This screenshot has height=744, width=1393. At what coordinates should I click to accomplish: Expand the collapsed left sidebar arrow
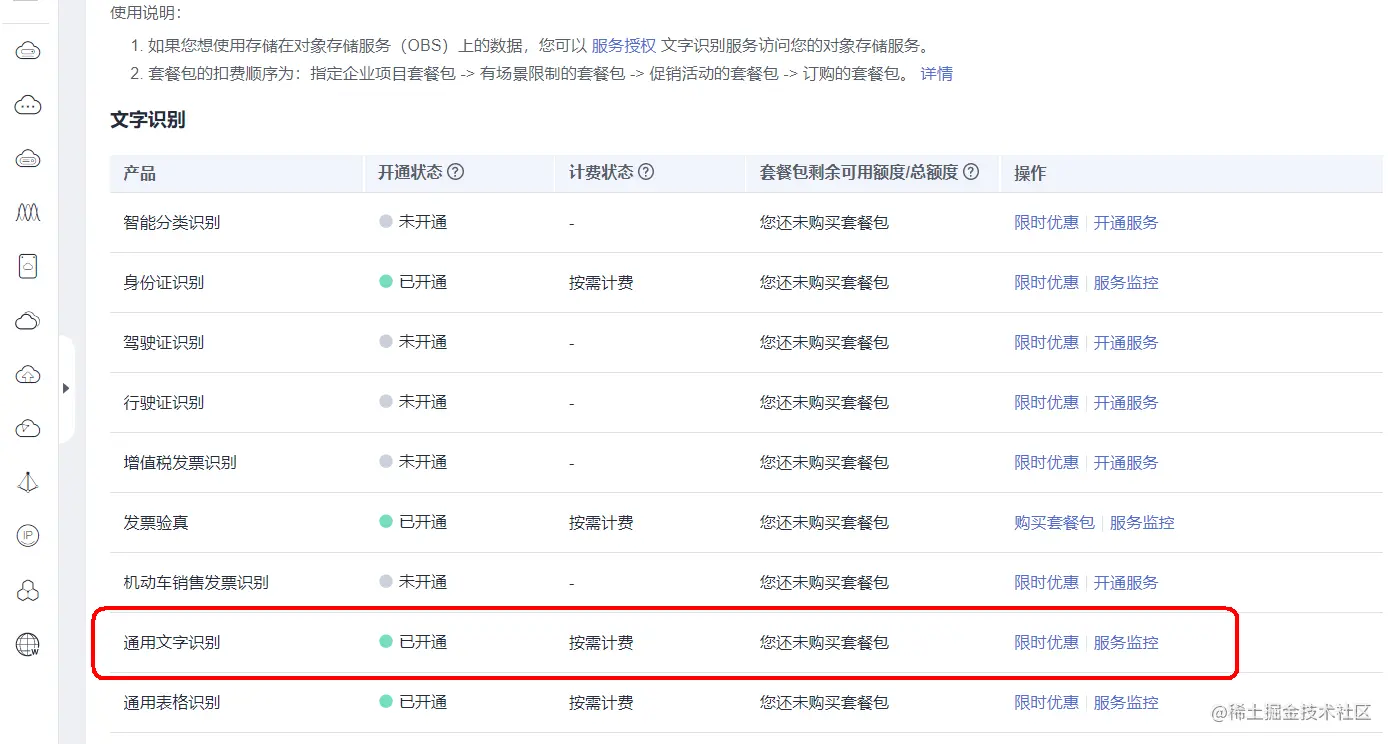66,388
